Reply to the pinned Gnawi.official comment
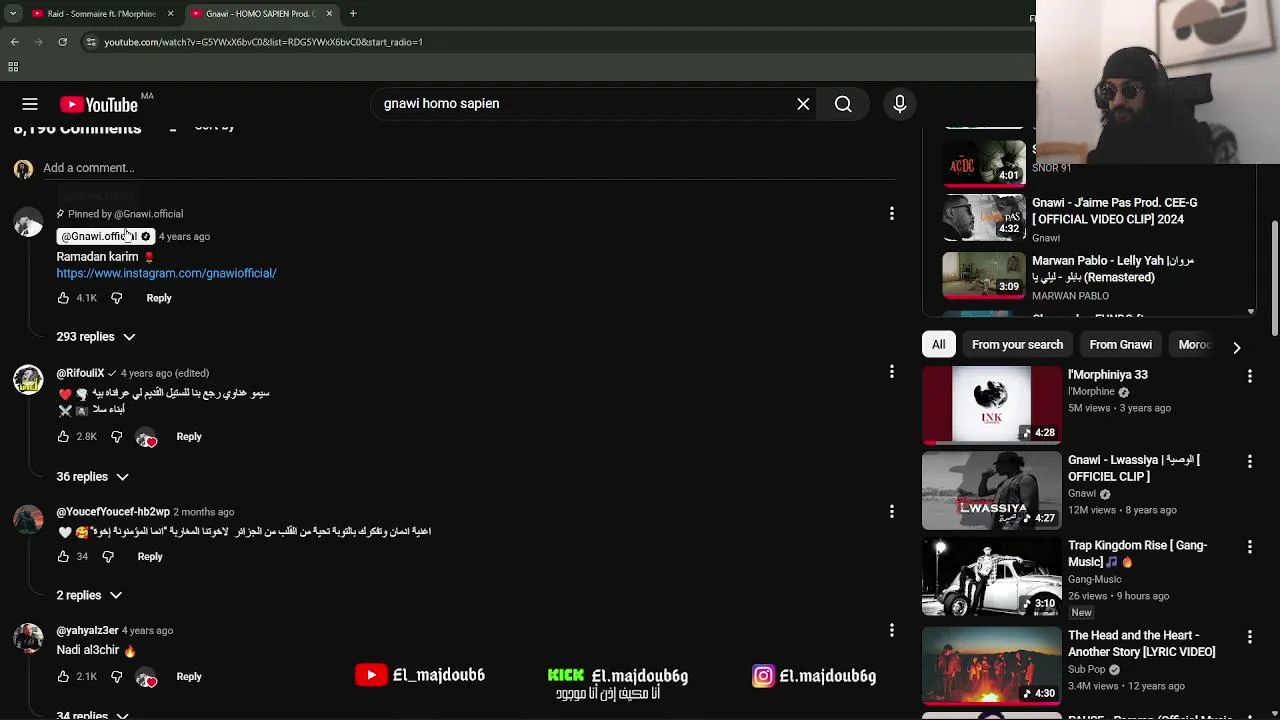1280x720 pixels. tap(159, 298)
